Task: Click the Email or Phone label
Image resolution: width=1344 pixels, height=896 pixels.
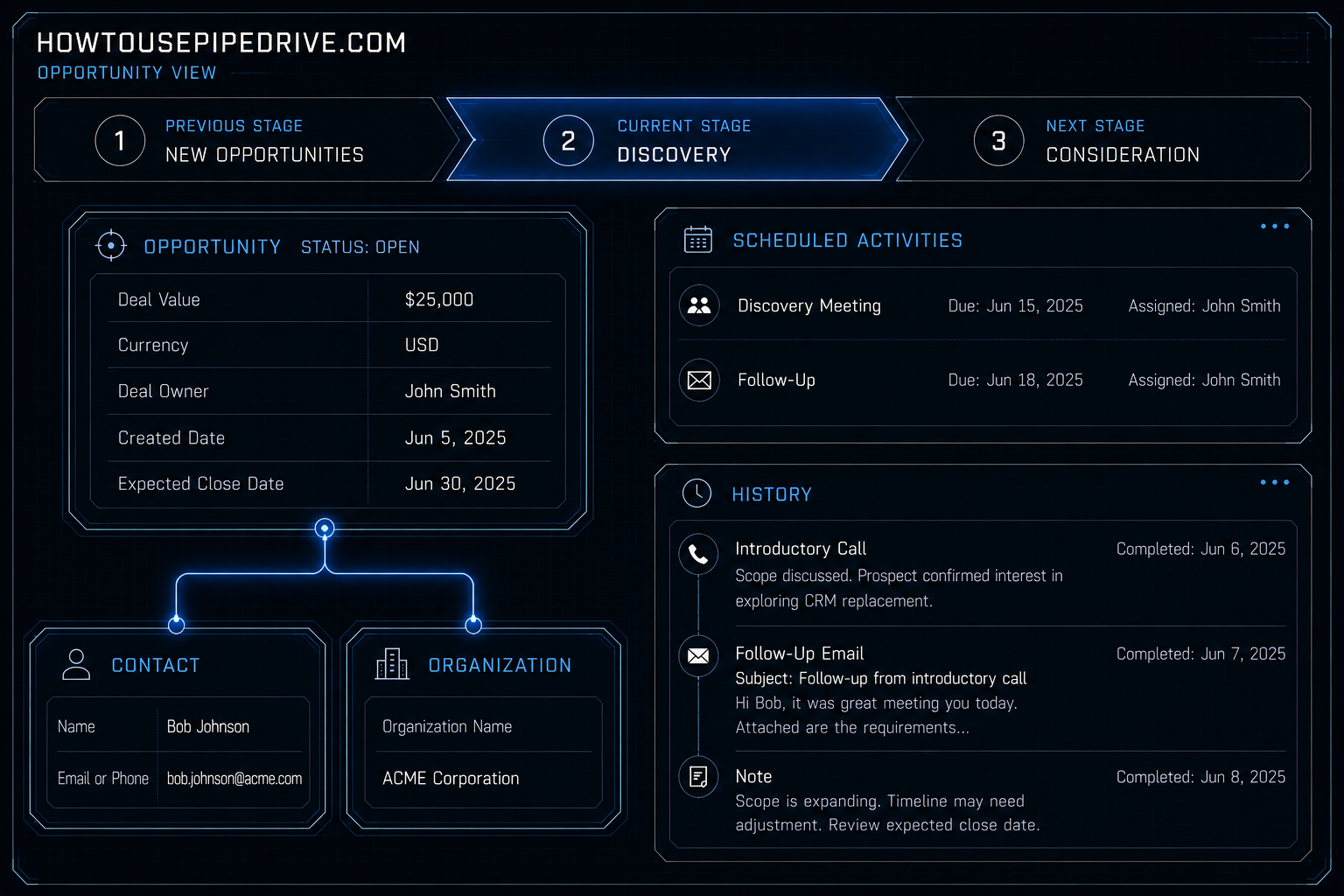Action: (103, 778)
